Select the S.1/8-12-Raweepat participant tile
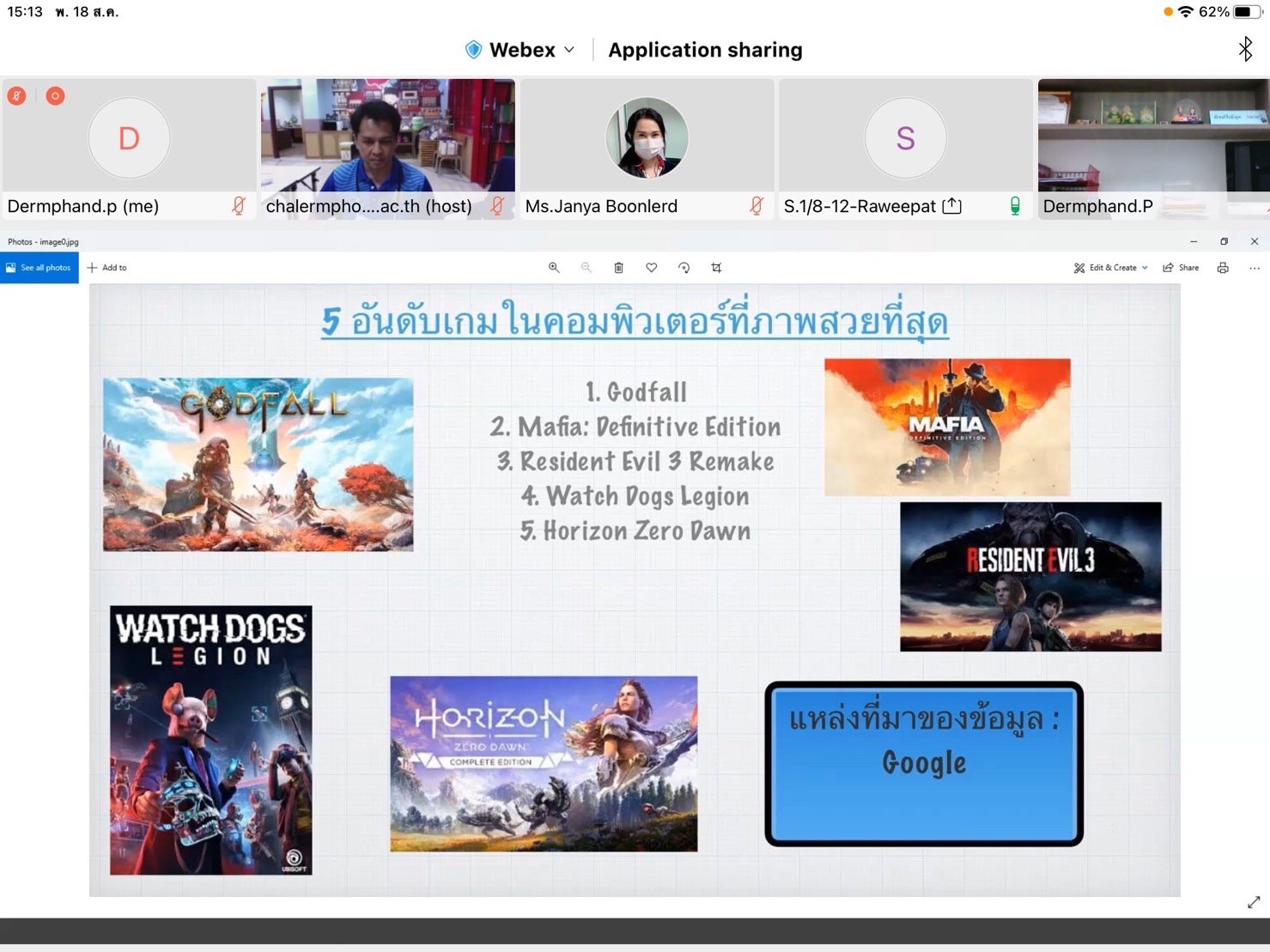1270x952 pixels. 906,149
